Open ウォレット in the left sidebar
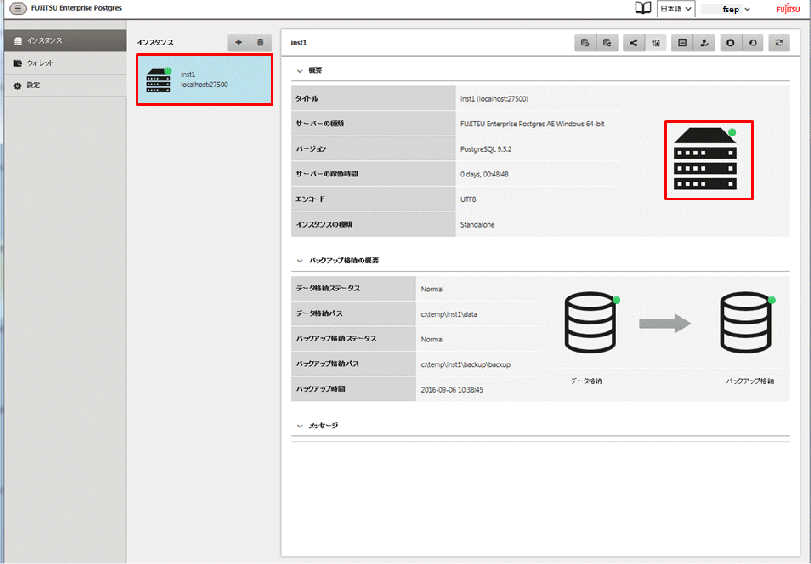Image resolution: width=811 pixels, height=564 pixels. [x=65, y=63]
